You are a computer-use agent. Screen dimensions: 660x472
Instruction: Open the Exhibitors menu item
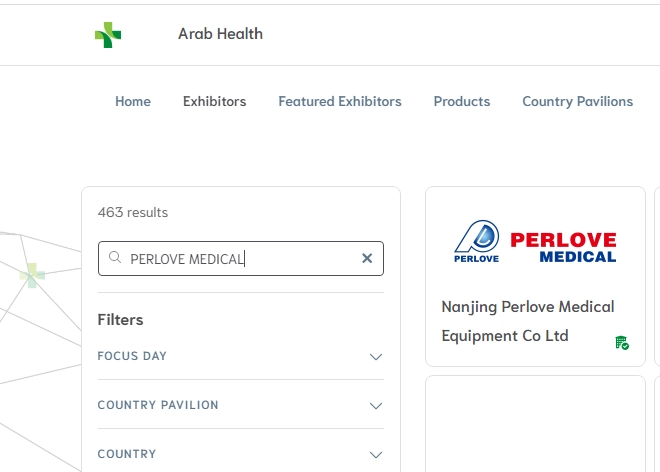pos(214,101)
